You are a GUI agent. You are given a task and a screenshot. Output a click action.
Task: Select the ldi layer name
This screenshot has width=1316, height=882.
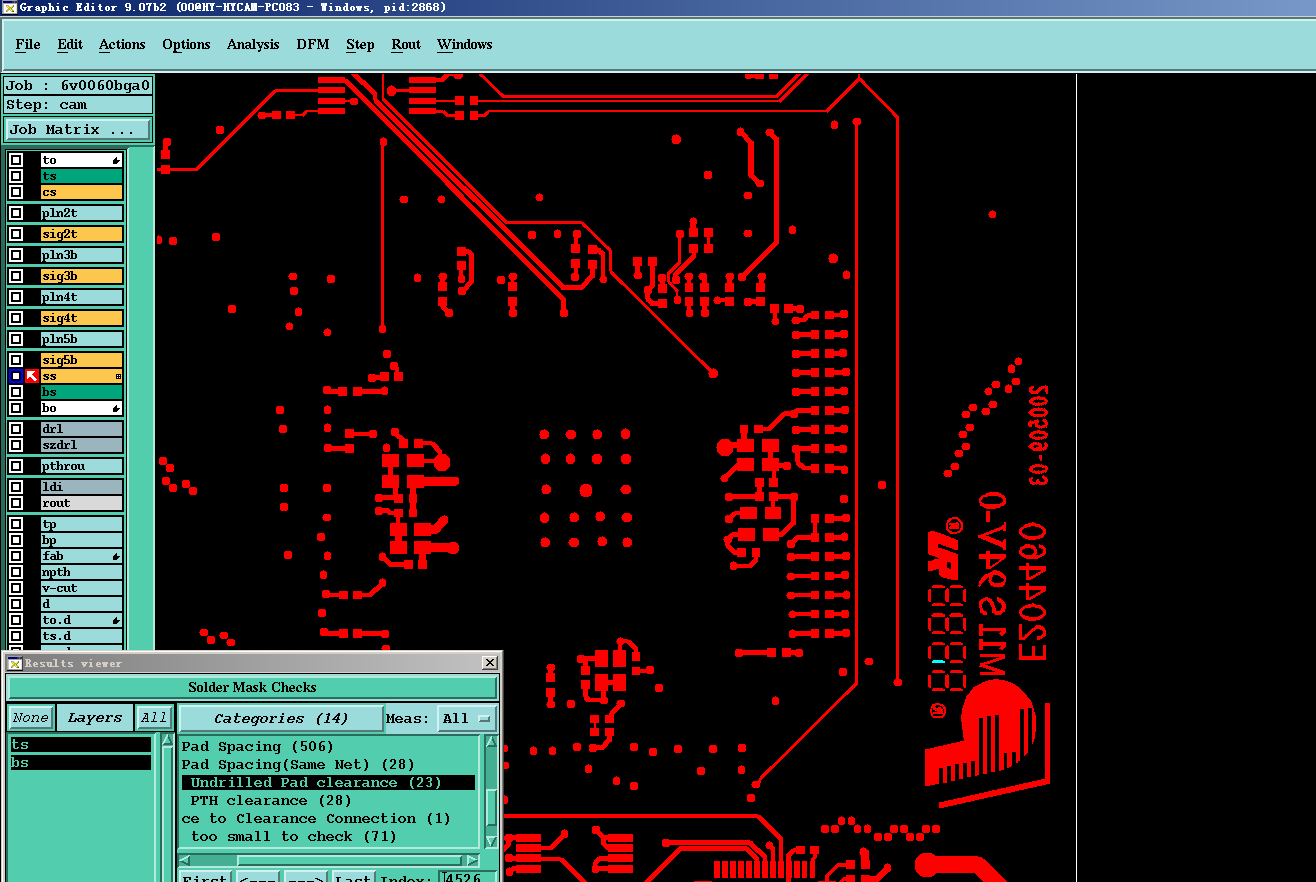[x=82, y=487]
